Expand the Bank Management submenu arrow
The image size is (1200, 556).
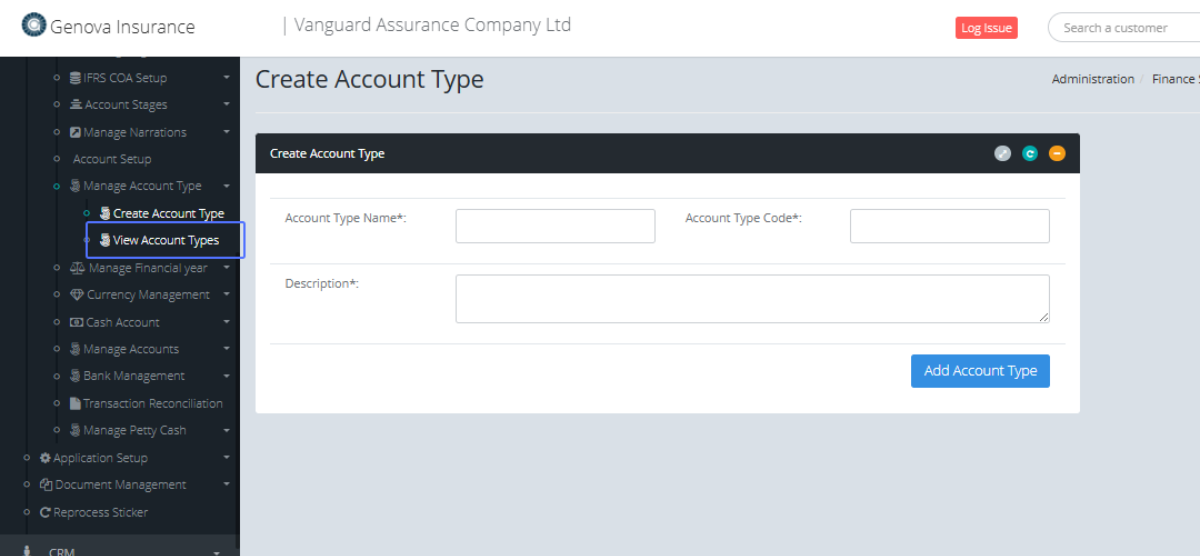tap(227, 376)
